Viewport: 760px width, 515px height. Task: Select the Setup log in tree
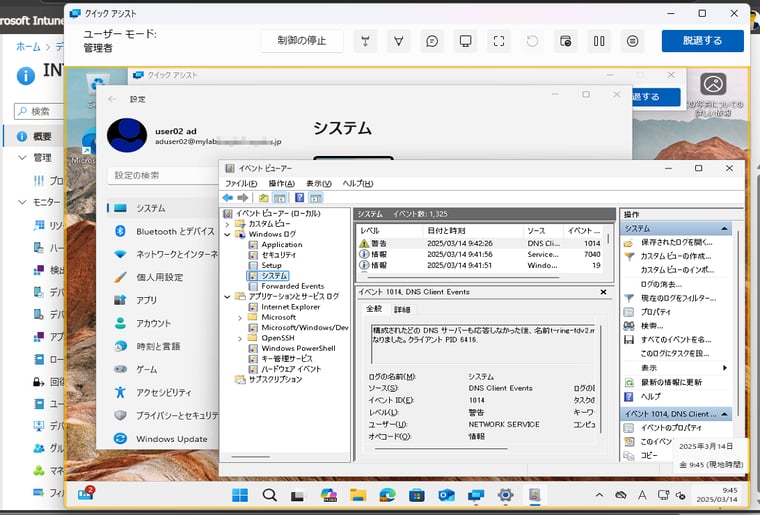click(271, 265)
